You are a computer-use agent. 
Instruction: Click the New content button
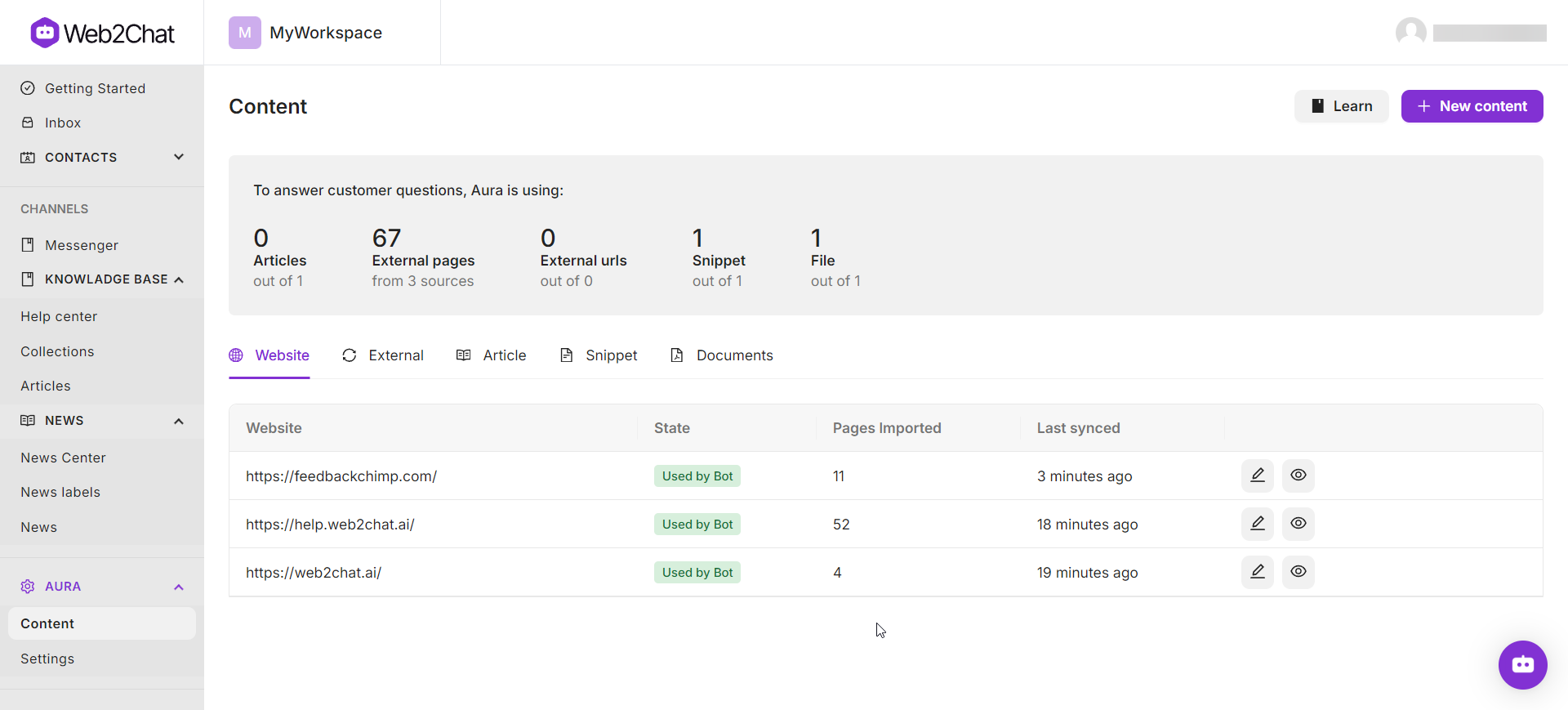tap(1472, 106)
